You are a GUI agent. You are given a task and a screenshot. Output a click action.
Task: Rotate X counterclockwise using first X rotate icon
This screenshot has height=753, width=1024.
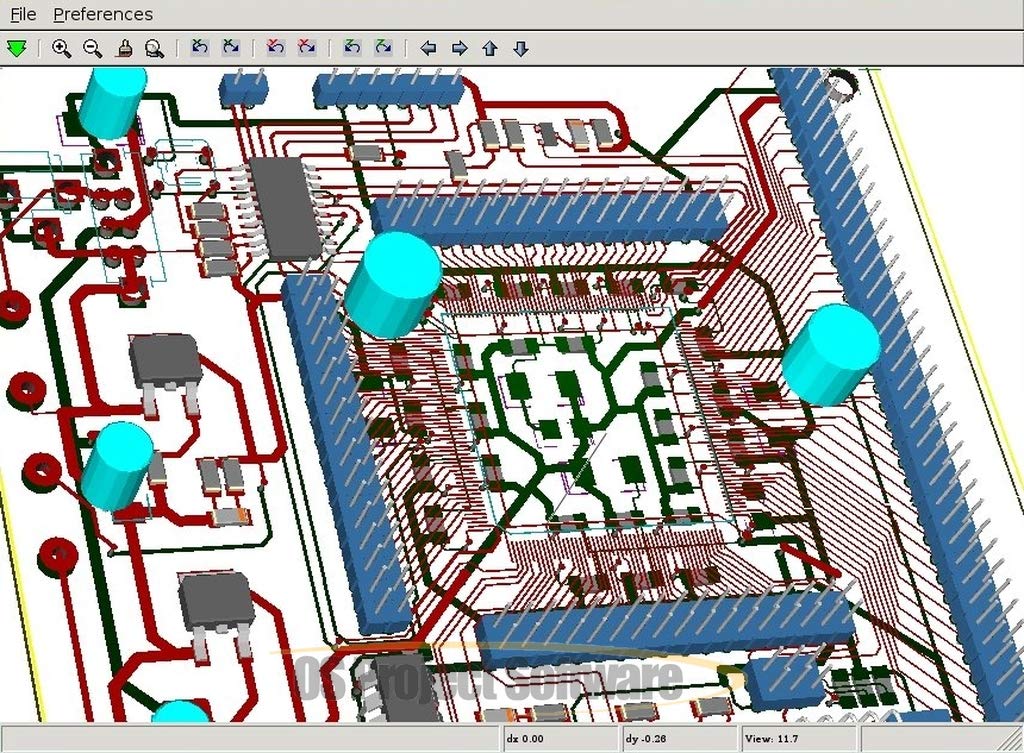pos(200,48)
